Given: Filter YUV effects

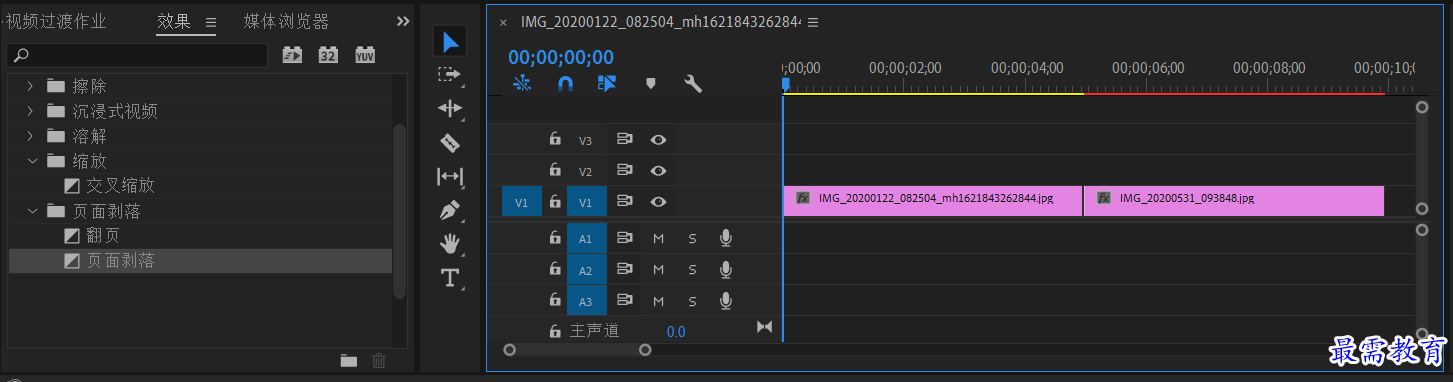Looking at the screenshot, I should 365,55.
